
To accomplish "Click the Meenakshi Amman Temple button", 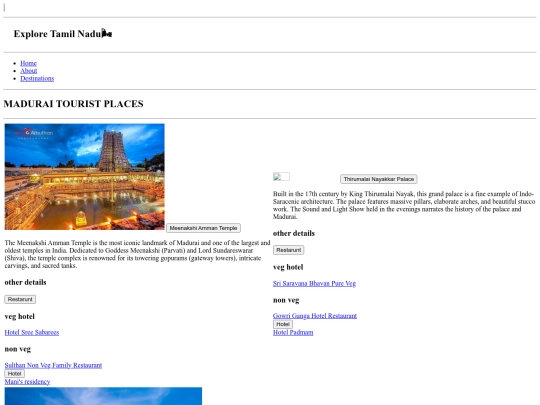I will tap(203, 228).
